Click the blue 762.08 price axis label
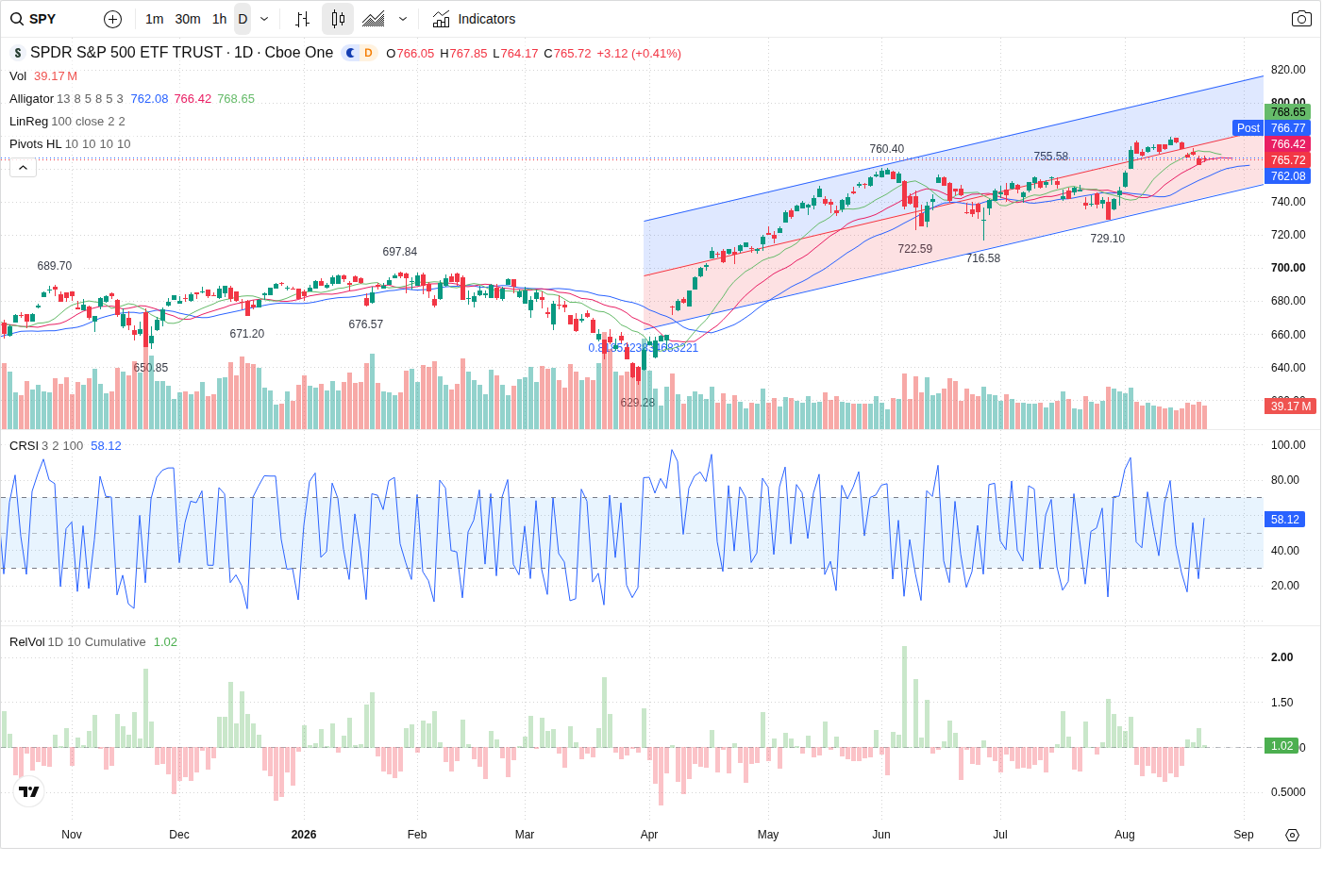Viewport: 1340px width, 896px height. 1287,176
